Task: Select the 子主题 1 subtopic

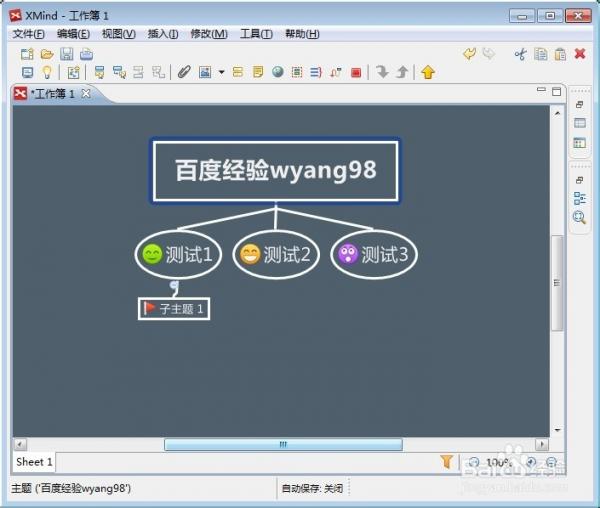Action: click(x=174, y=308)
